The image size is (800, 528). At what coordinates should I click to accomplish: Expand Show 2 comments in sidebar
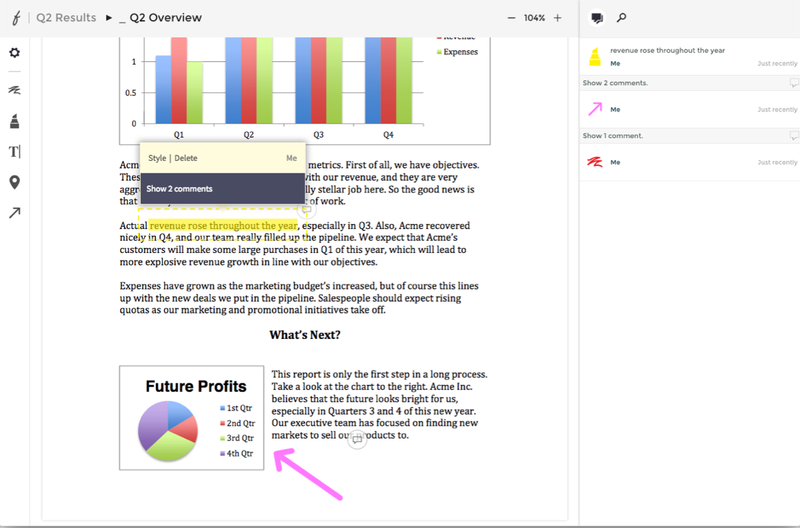tap(615, 83)
